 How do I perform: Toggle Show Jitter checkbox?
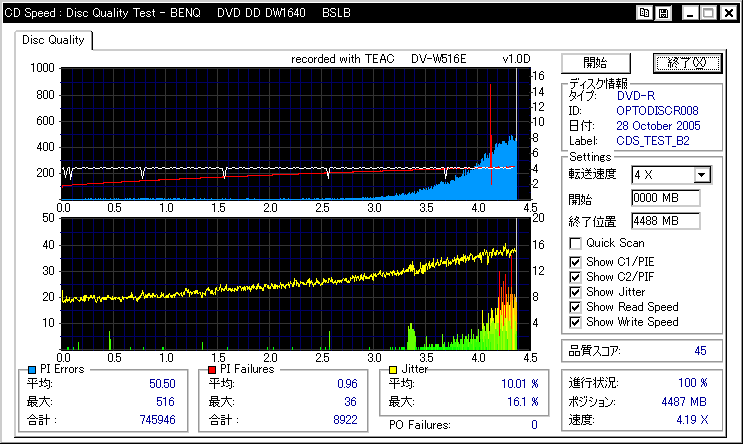tap(575, 292)
